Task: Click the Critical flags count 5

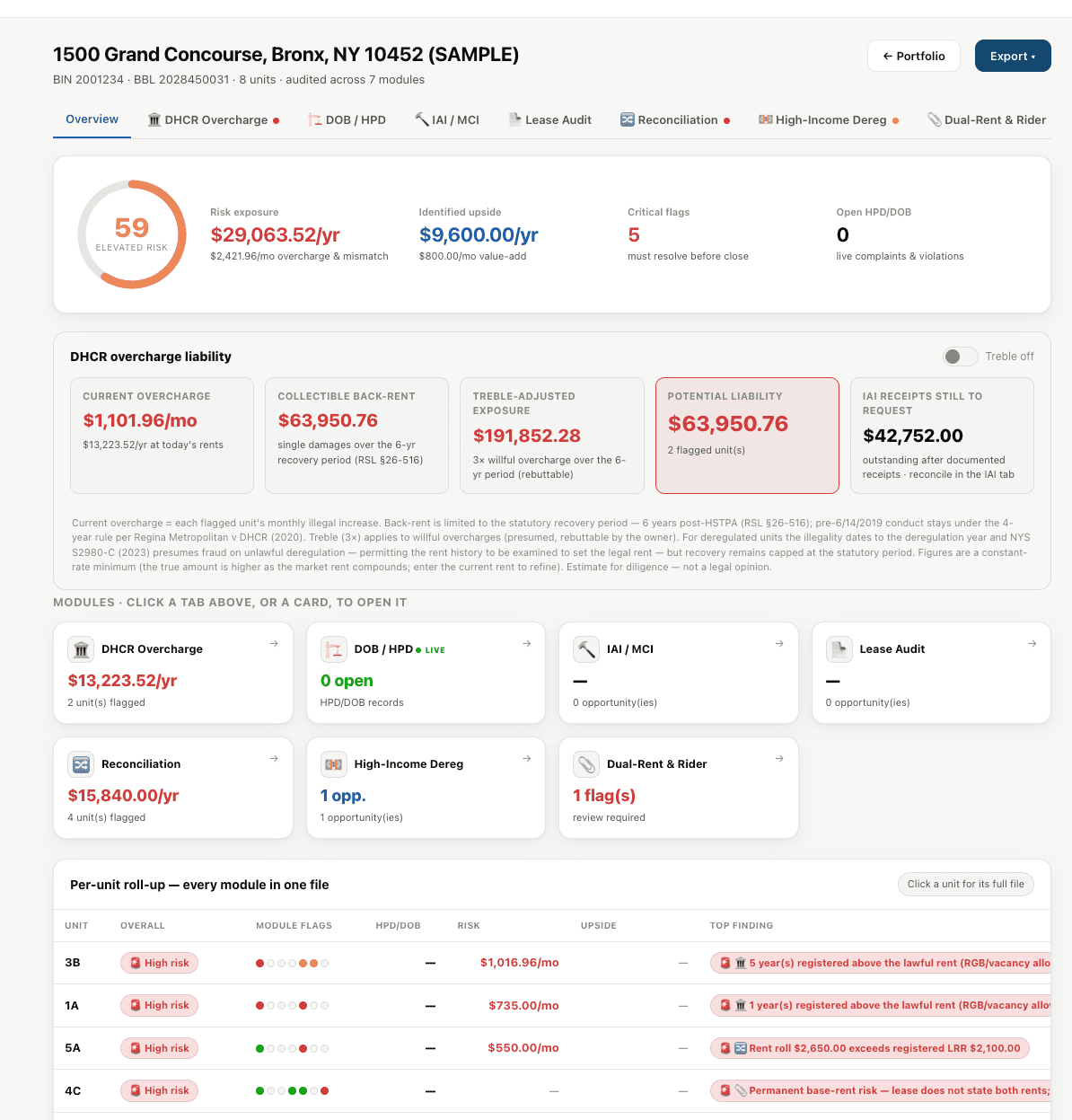Action: click(634, 235)
